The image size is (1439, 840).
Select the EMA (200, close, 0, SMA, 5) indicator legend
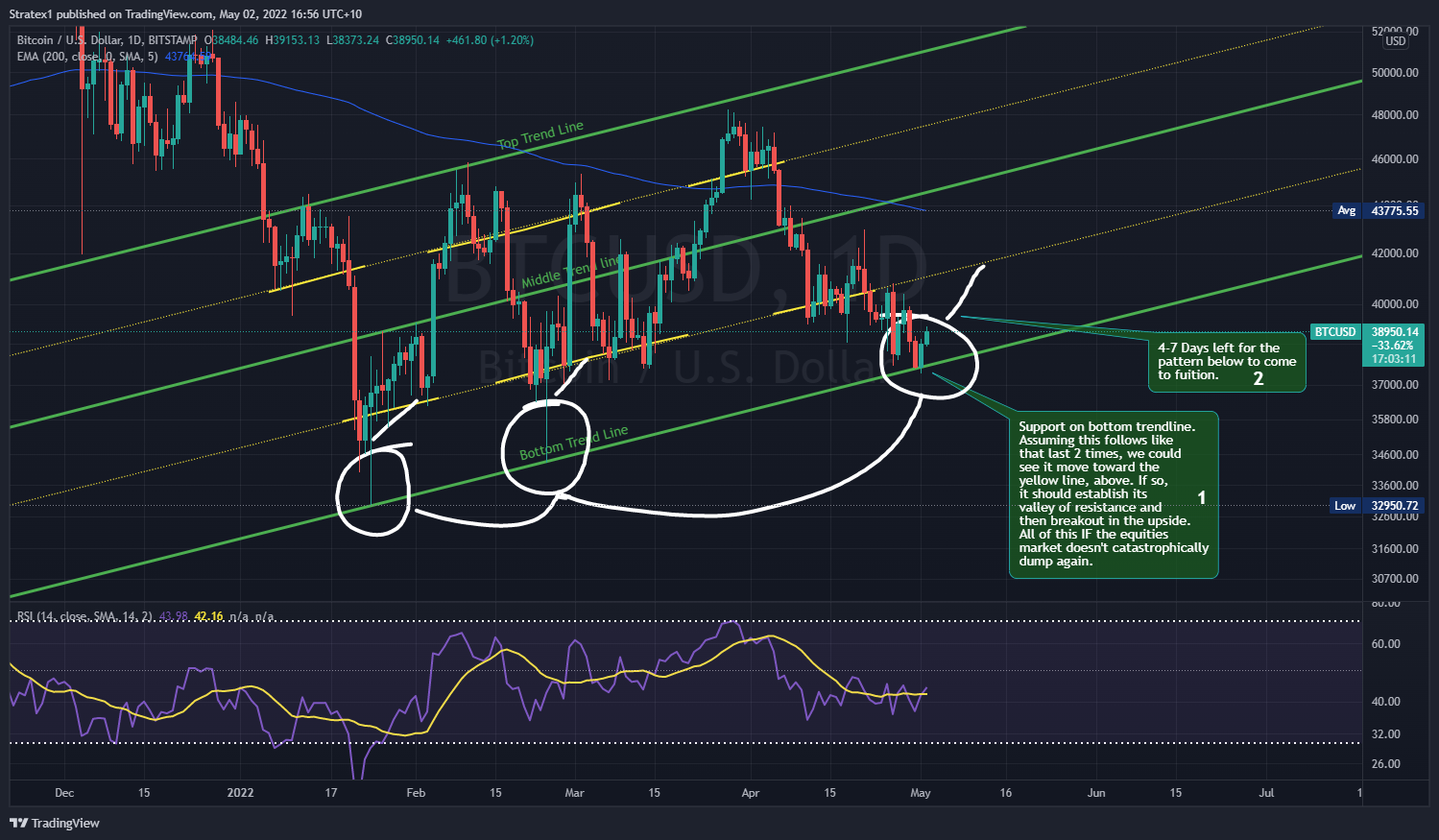pos(87,57)
